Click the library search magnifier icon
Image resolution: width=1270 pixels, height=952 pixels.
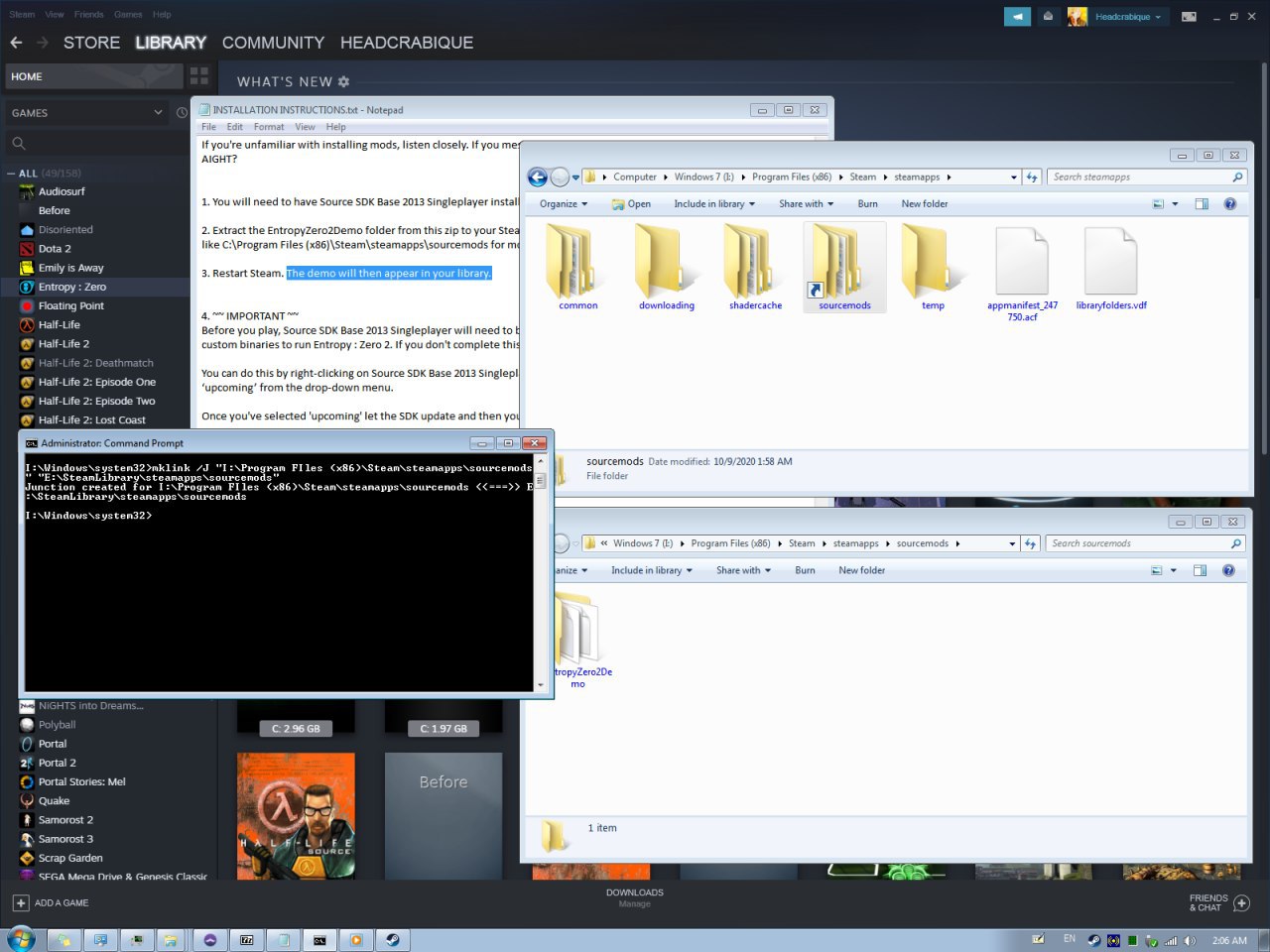(x=18, y=144)
